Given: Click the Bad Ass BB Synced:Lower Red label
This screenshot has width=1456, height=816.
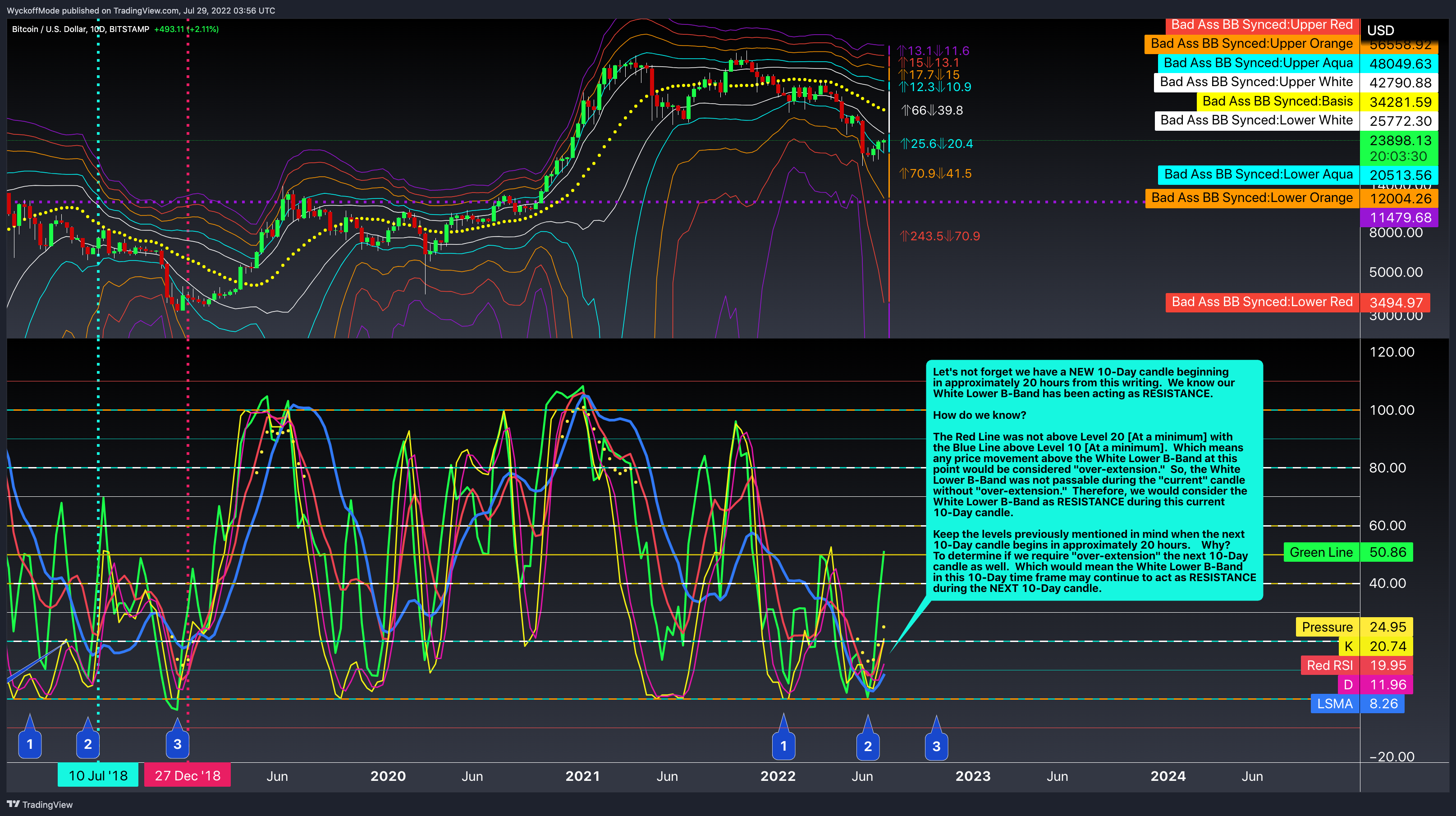Looking at the screenshot, I should point(1262,303).
